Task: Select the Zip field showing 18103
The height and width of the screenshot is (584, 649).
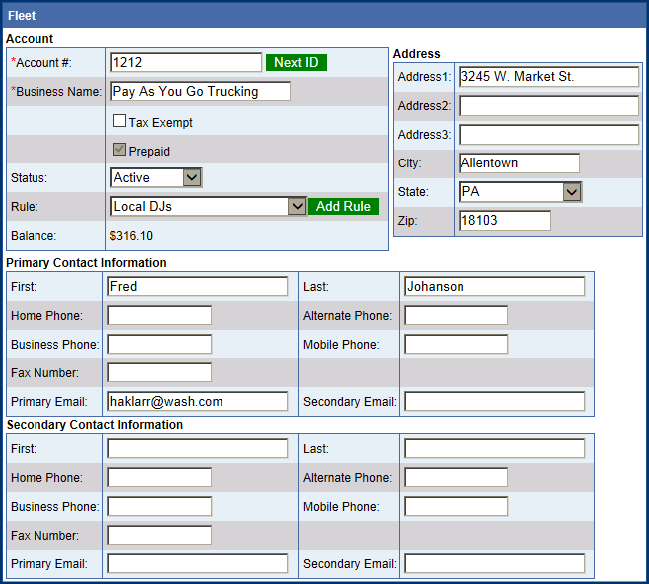Action: (x=504, y=220)
